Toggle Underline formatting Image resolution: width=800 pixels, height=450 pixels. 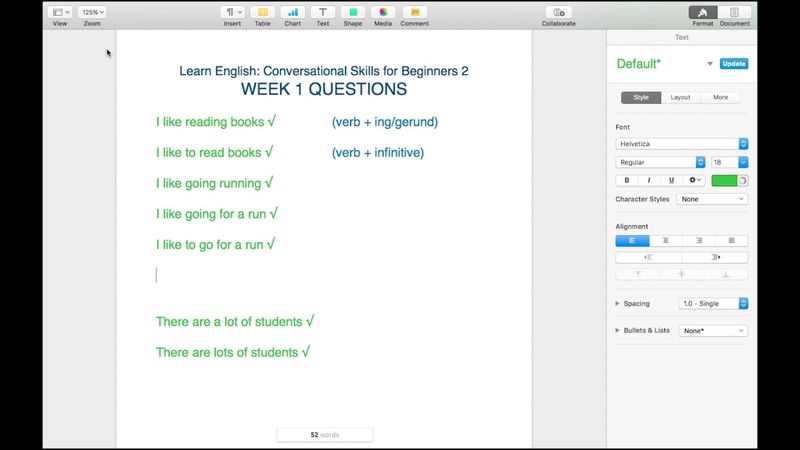[x=671, y=180]
